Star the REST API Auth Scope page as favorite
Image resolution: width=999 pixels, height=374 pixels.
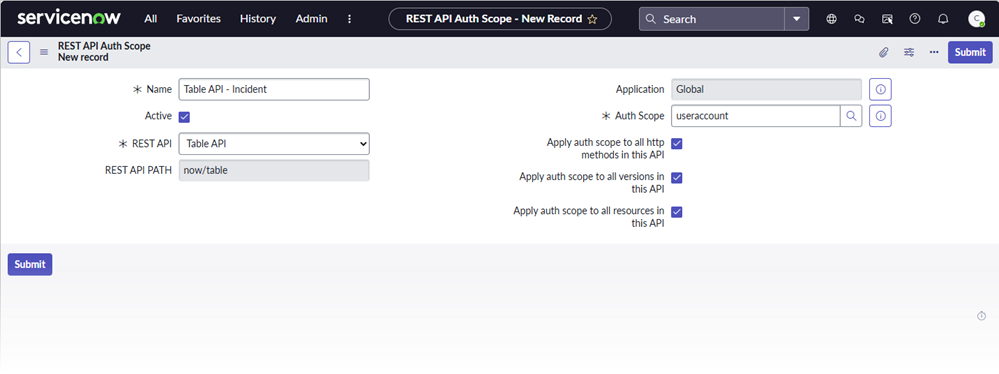592,19
